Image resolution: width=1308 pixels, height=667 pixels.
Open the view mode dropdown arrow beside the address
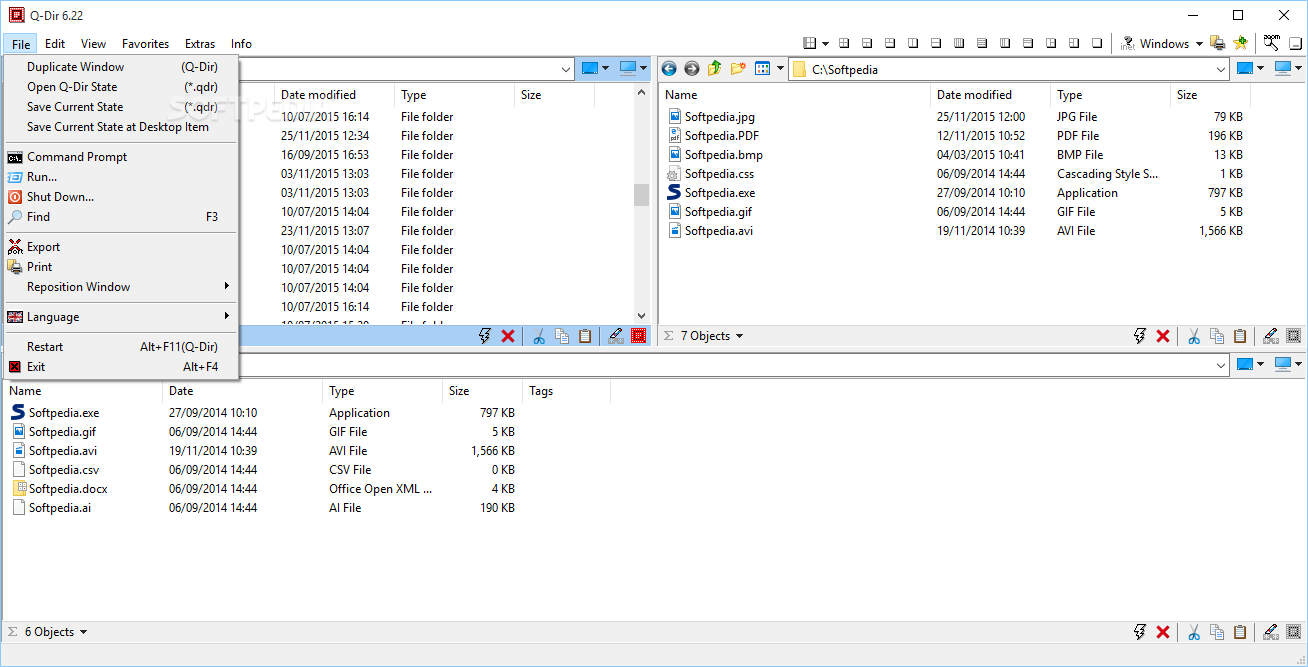(x=778, y=69)
